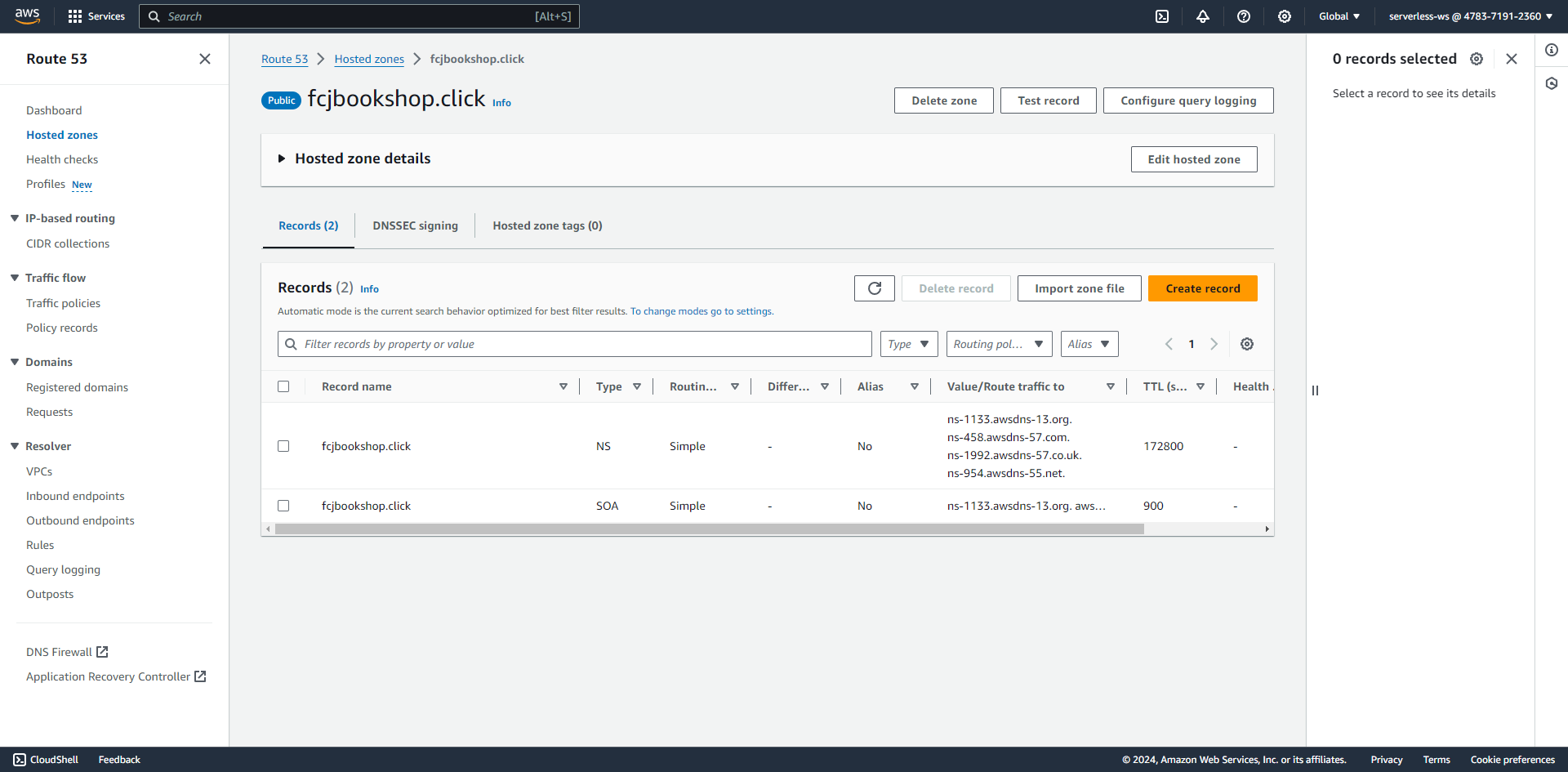The height and width of the screenshot is (772, 1568).
Task: Click the scroll right arrow of the records table
Action: (x=1267, y=529)
